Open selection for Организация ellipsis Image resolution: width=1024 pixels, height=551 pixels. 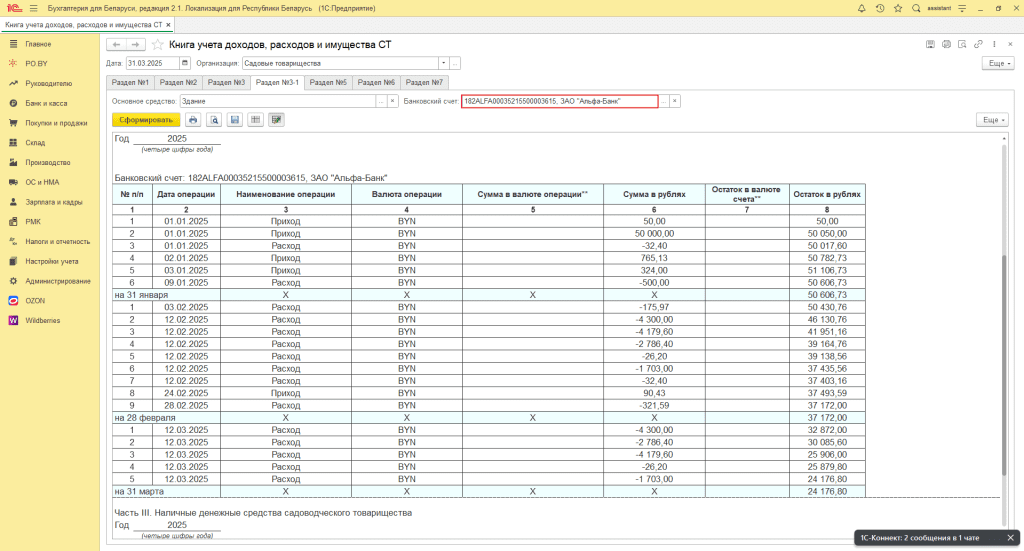pos(455,63)
